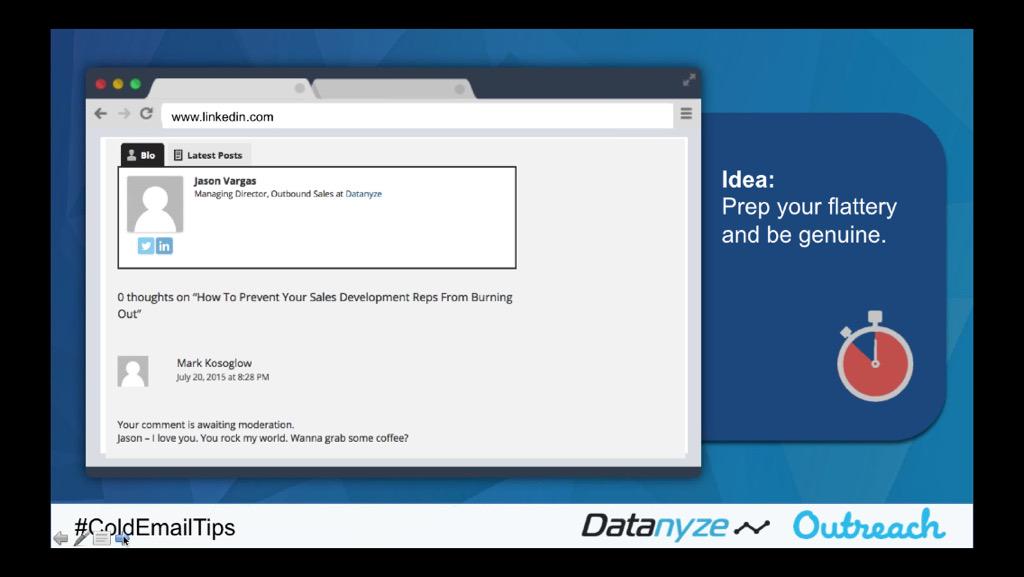Click the slideshow previous-slide arrow icon
The height and width of the screenshot is (577, 1024).
click(x=60, y=538)
